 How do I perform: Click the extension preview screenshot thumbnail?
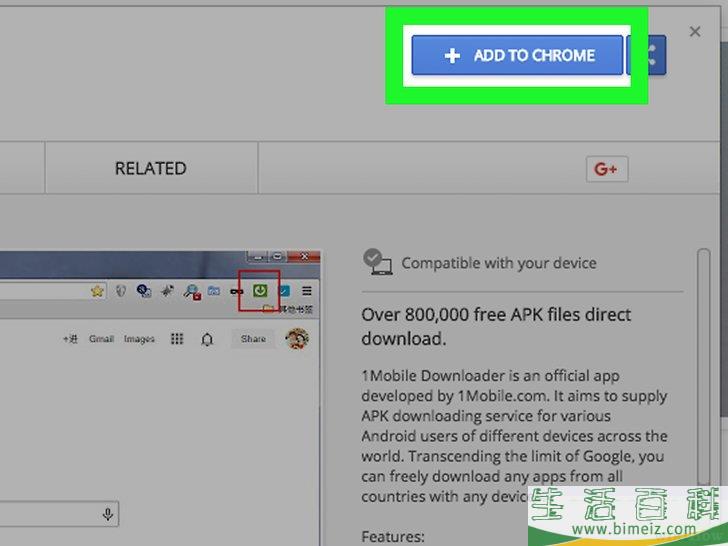(x=160, y=398)
